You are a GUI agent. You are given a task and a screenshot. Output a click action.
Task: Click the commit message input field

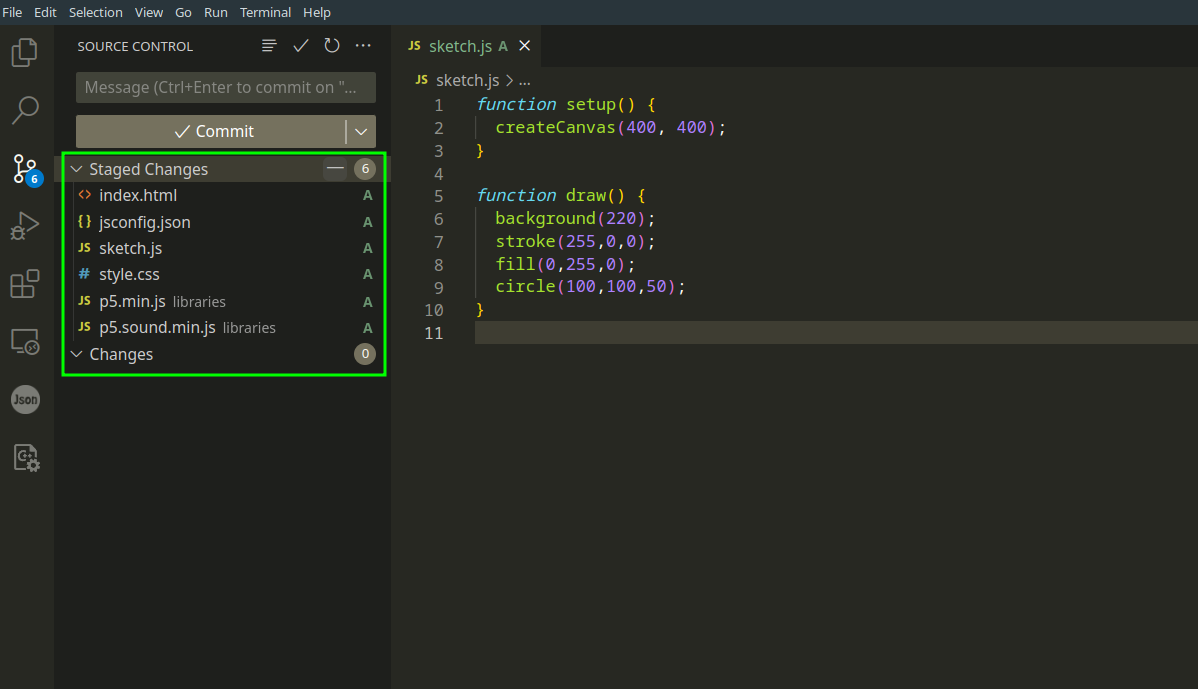click(225, 87)
